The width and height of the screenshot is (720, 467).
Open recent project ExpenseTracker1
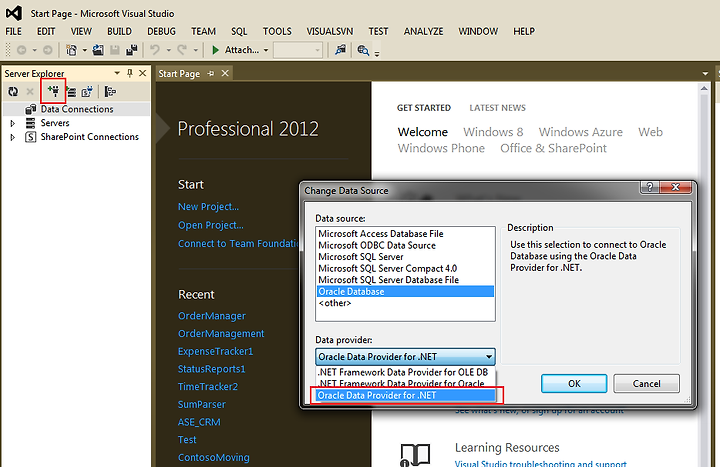(215, 351)
